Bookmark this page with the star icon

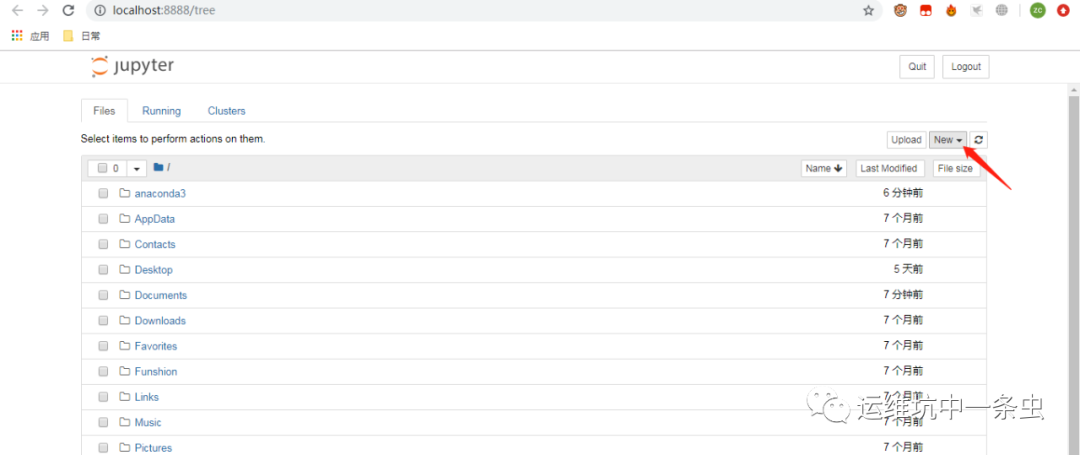(868, 11)
